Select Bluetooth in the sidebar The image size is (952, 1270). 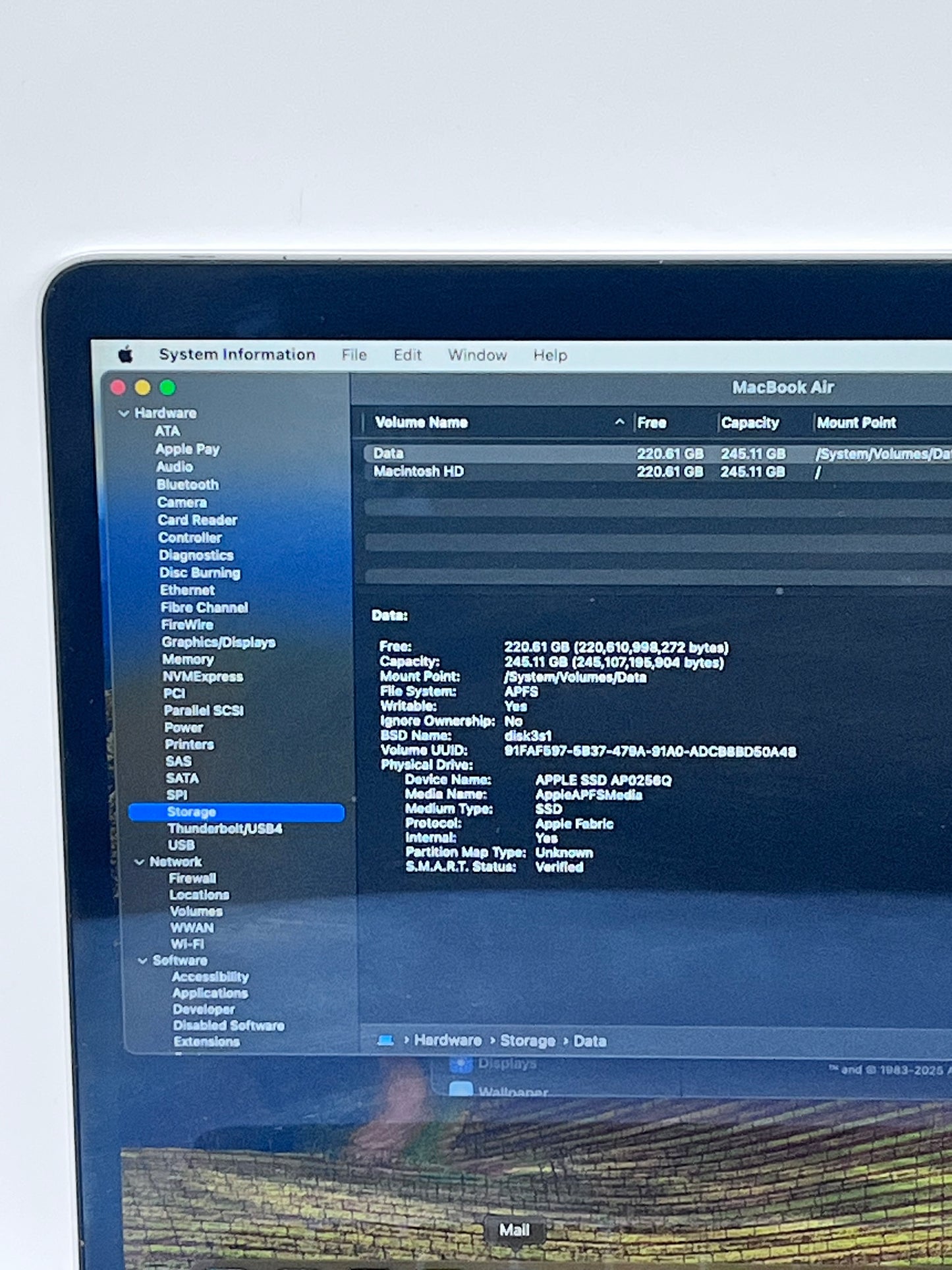click(188, 484)
